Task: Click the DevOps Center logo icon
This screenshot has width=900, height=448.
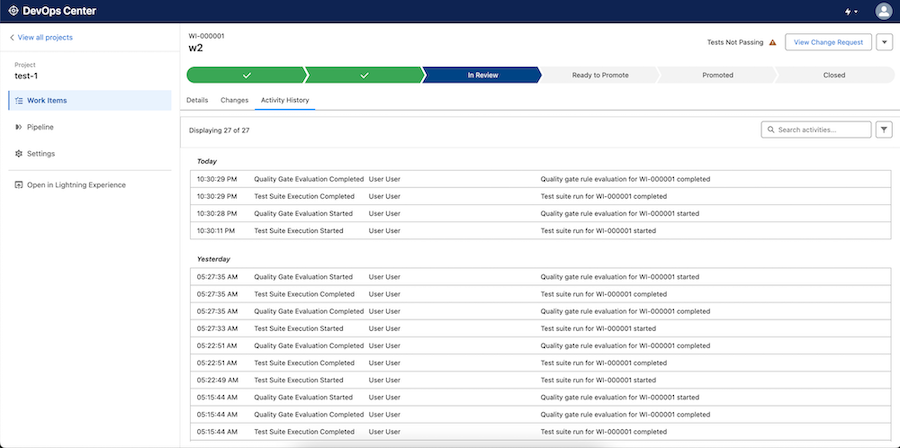Action: point(13,11)
